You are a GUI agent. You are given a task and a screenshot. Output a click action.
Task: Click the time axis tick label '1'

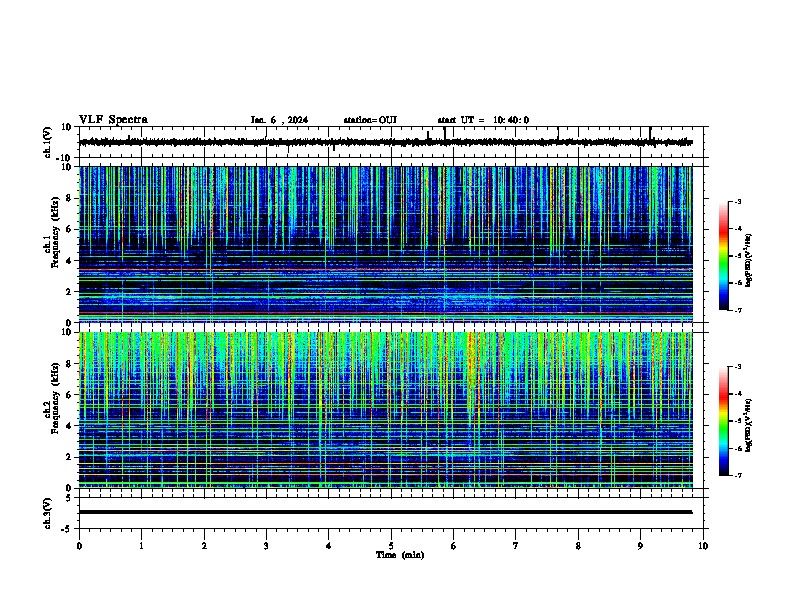pos(141,546)
